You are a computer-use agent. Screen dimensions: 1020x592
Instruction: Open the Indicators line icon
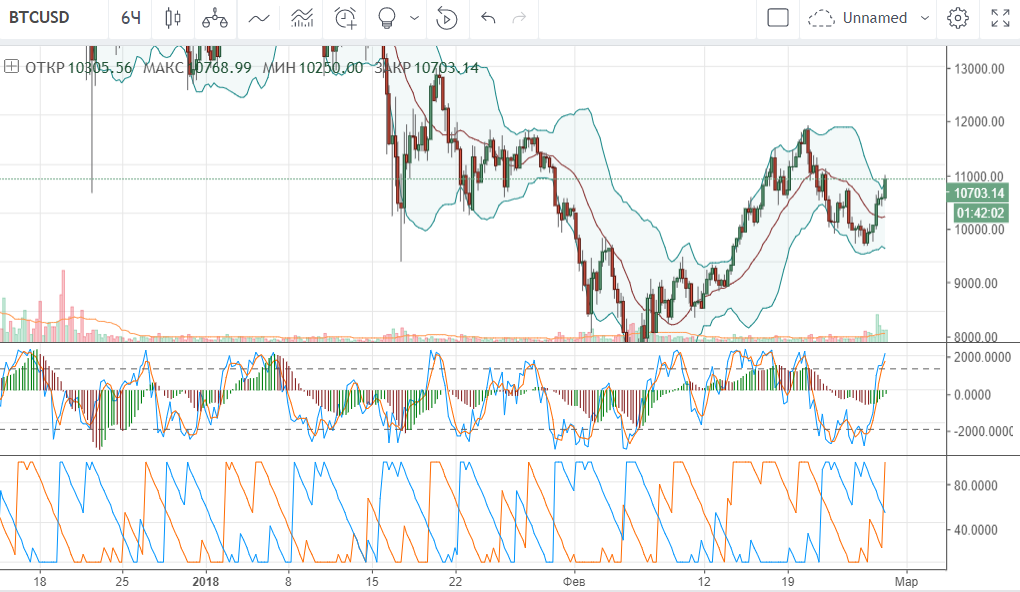[x=259, y=18]
